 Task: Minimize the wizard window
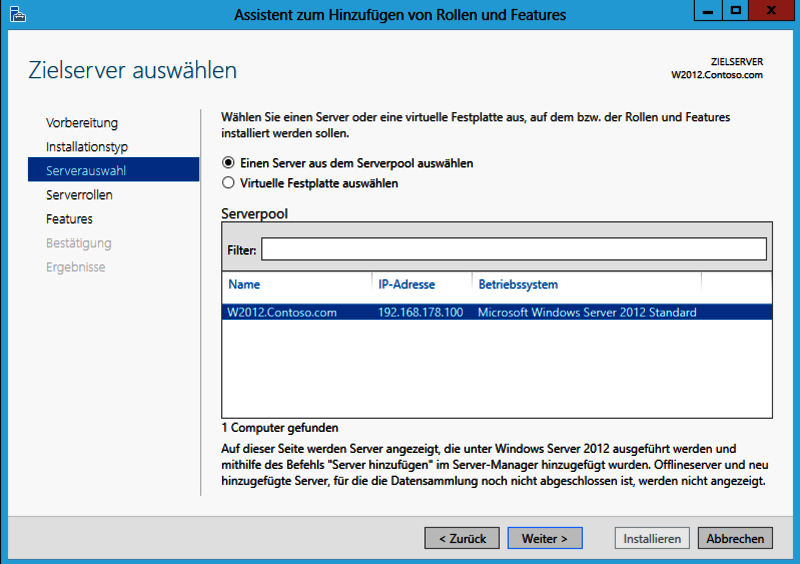click(708, 10)
